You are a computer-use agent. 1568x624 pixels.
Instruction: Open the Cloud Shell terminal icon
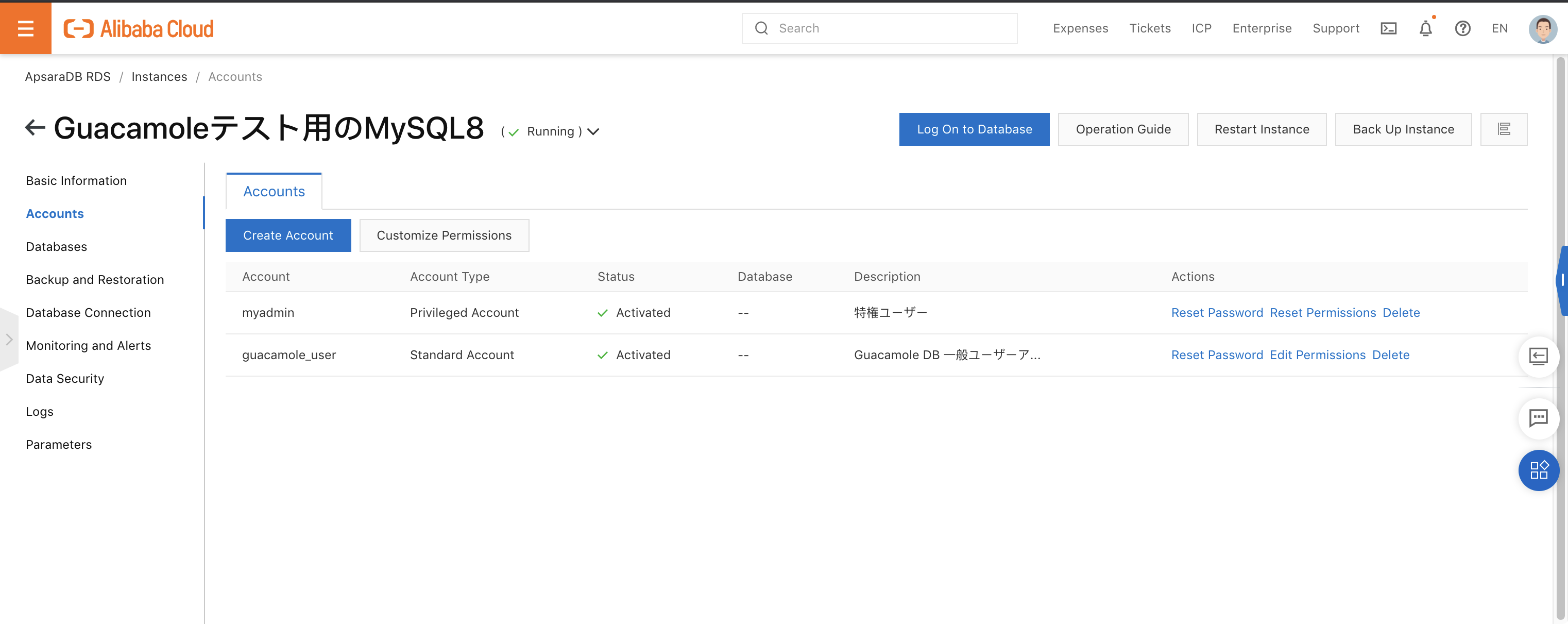coord(1388,29)
